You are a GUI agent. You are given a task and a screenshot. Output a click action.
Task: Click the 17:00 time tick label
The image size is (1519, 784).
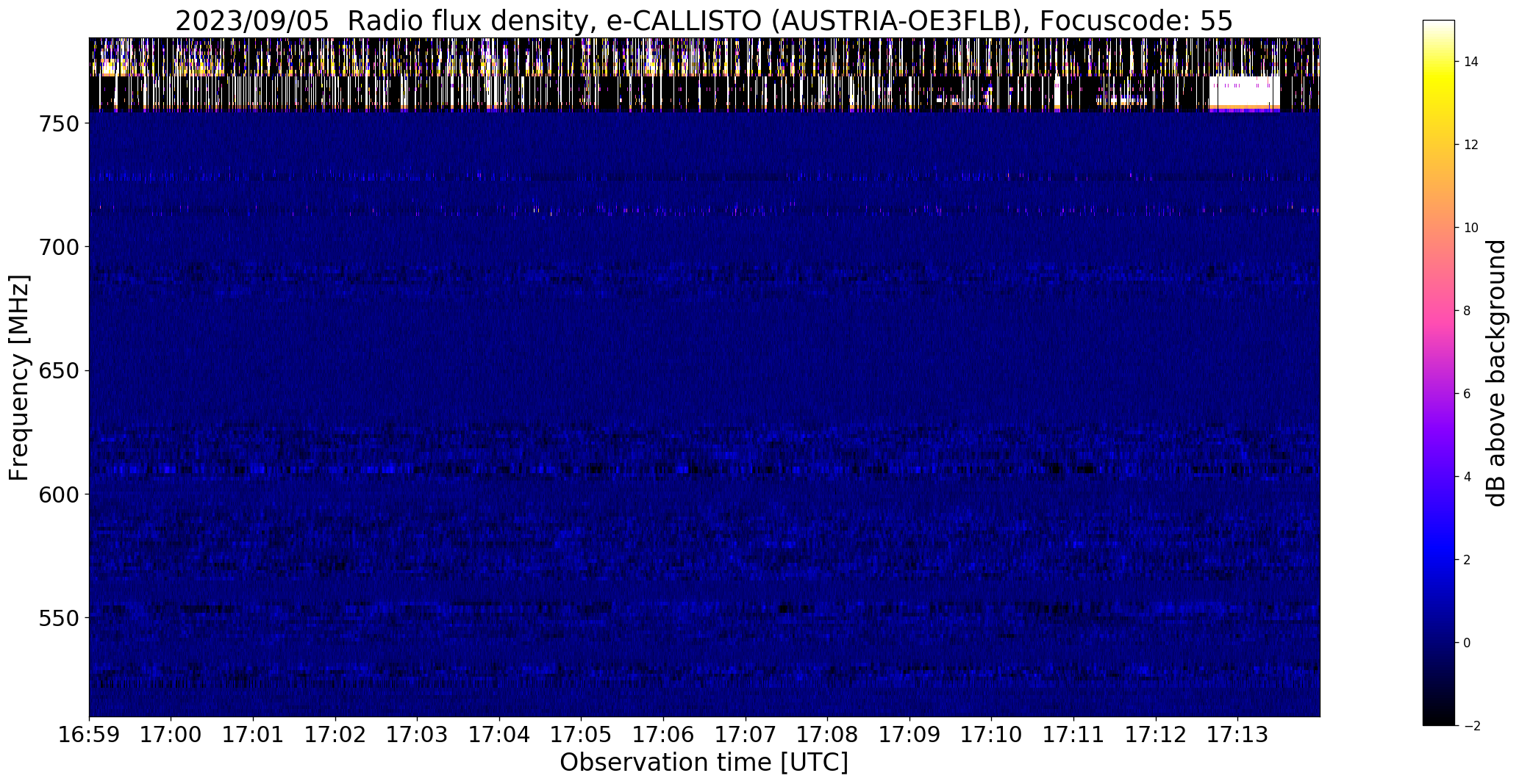[171, 735]
